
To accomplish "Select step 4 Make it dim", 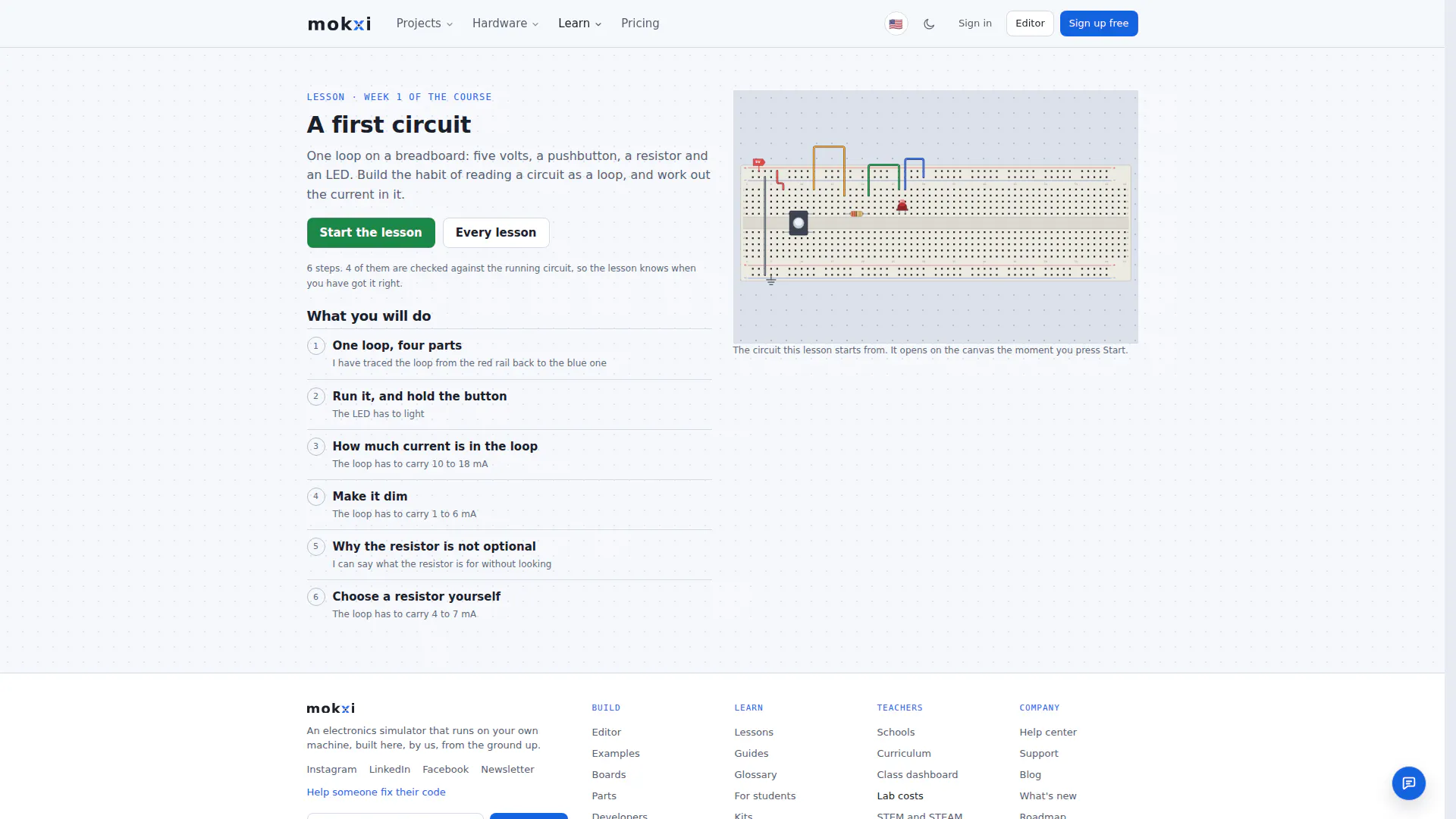I will [x=509, y=505].
